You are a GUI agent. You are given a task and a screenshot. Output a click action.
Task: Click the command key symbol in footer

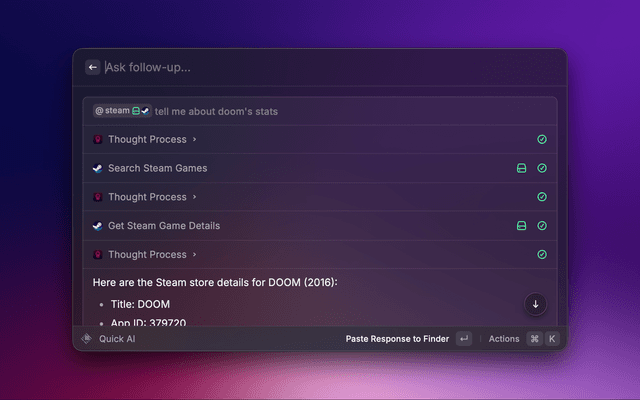click(x=535, y=339)
